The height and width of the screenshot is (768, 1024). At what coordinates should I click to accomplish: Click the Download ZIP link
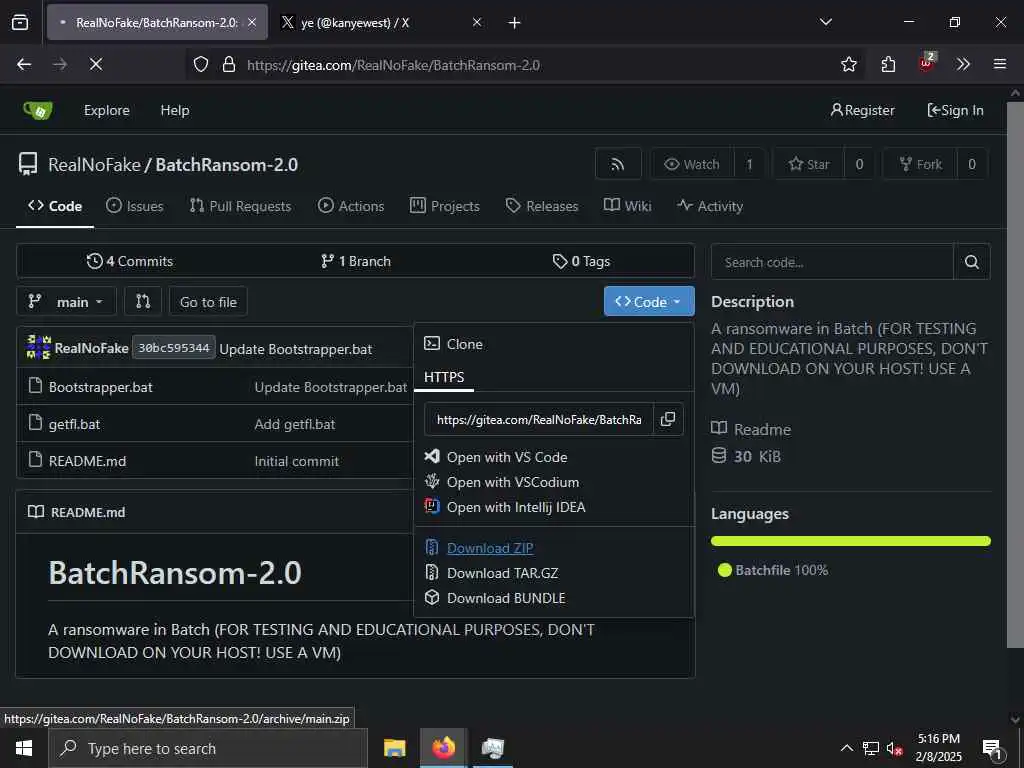click(x=490, y=548)
